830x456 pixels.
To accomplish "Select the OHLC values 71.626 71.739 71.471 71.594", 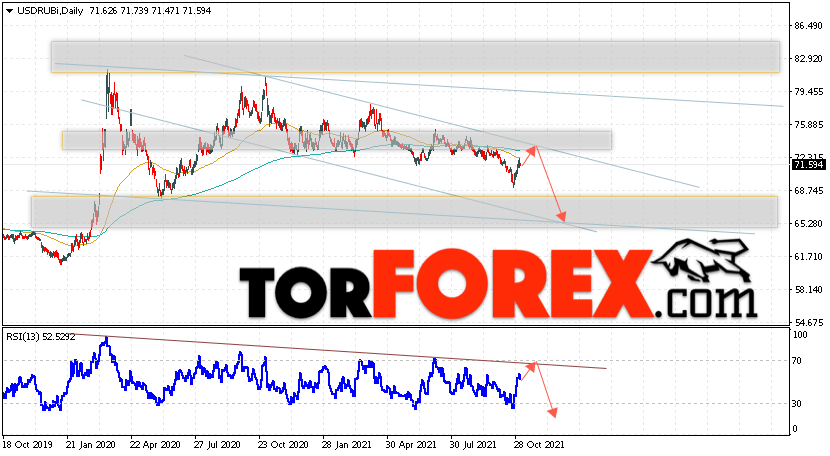I will (x=150, y=11).
